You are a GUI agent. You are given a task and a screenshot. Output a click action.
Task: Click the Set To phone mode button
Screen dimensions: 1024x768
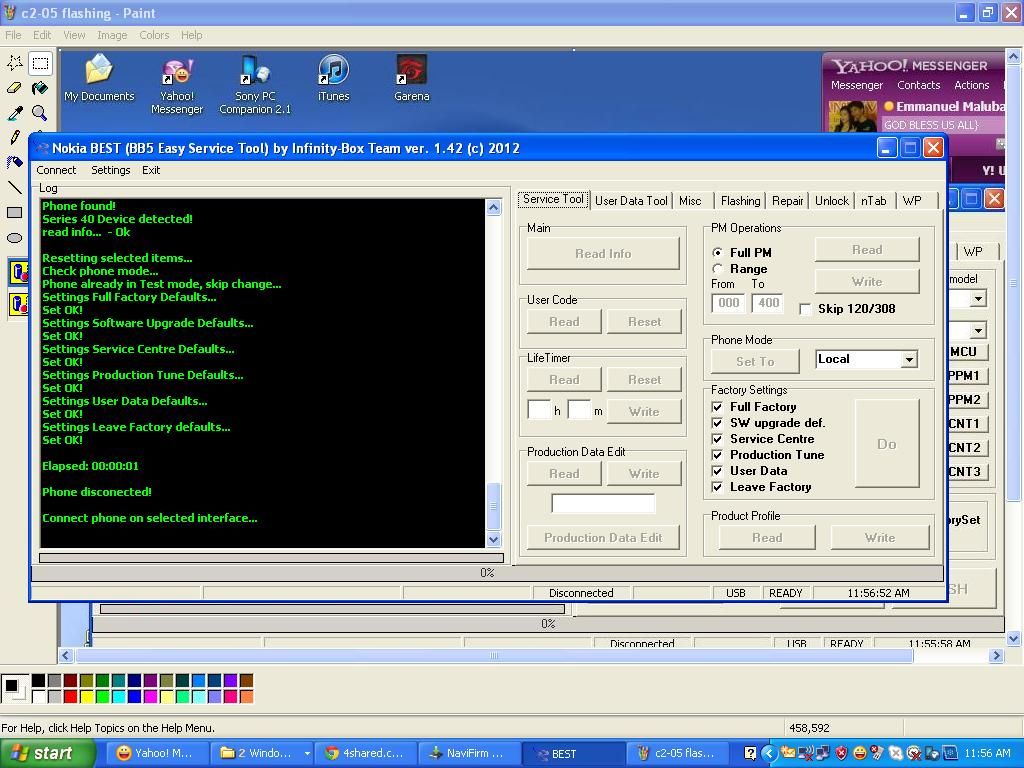pyautogui.click(x=755, y=361)
